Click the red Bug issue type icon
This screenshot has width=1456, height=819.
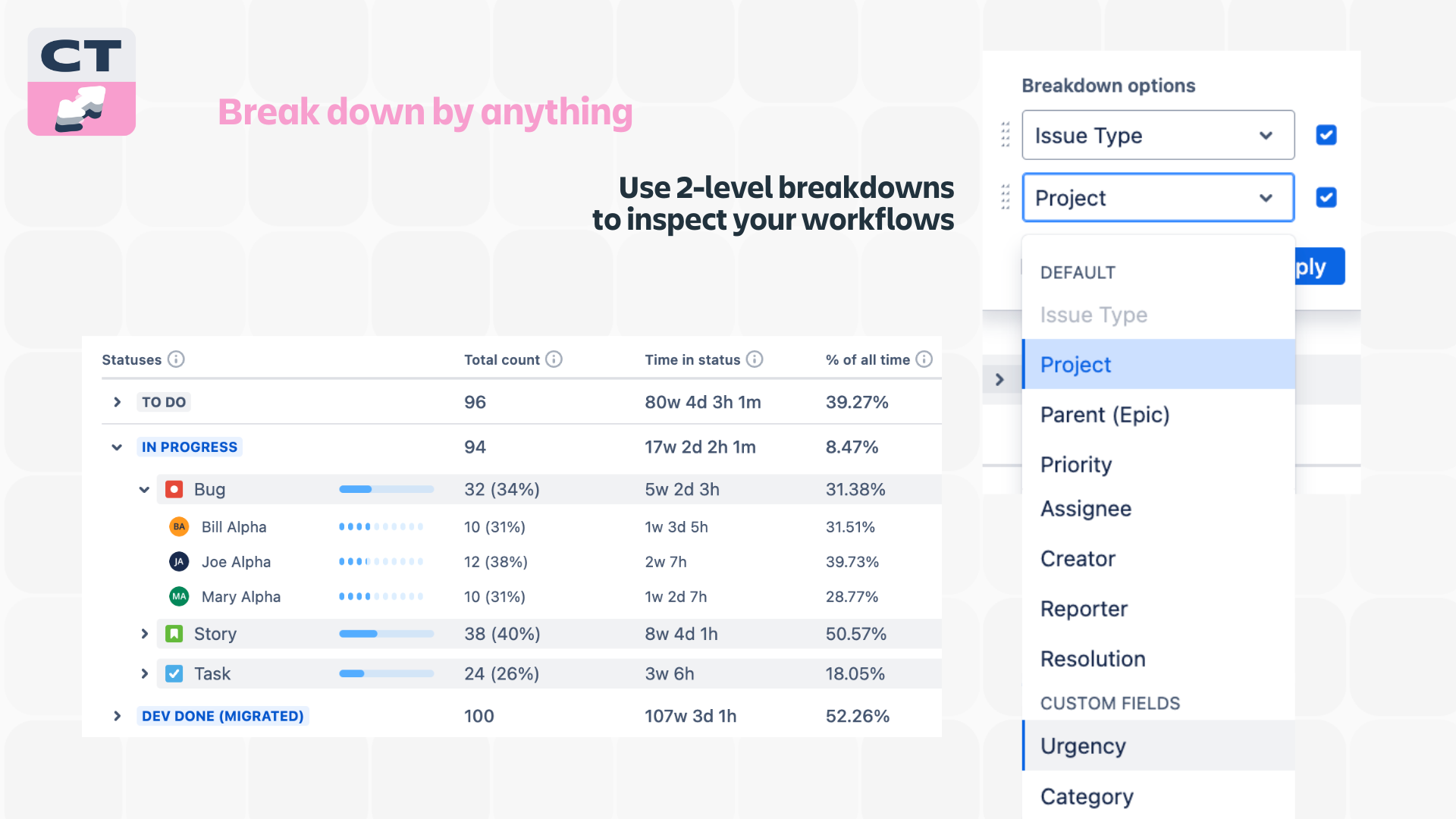pyautogui.click(x=174, y=489)
